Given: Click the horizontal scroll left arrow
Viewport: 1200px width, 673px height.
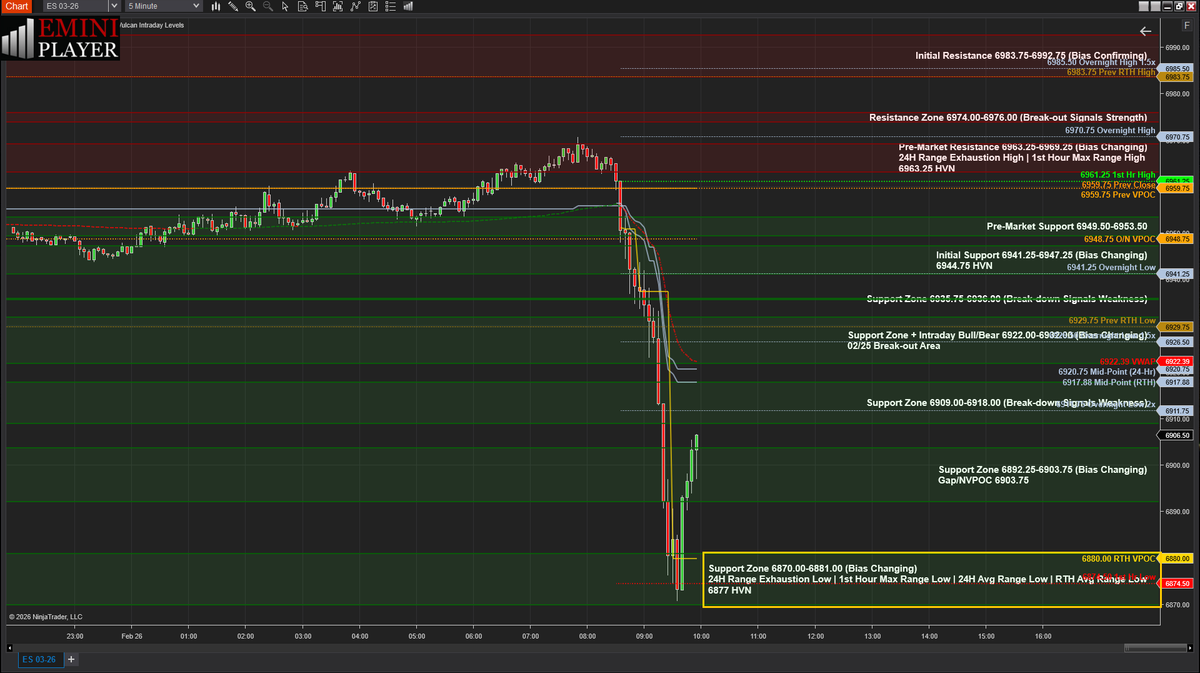Looking at the screenshot, I should tap(9, 647).
